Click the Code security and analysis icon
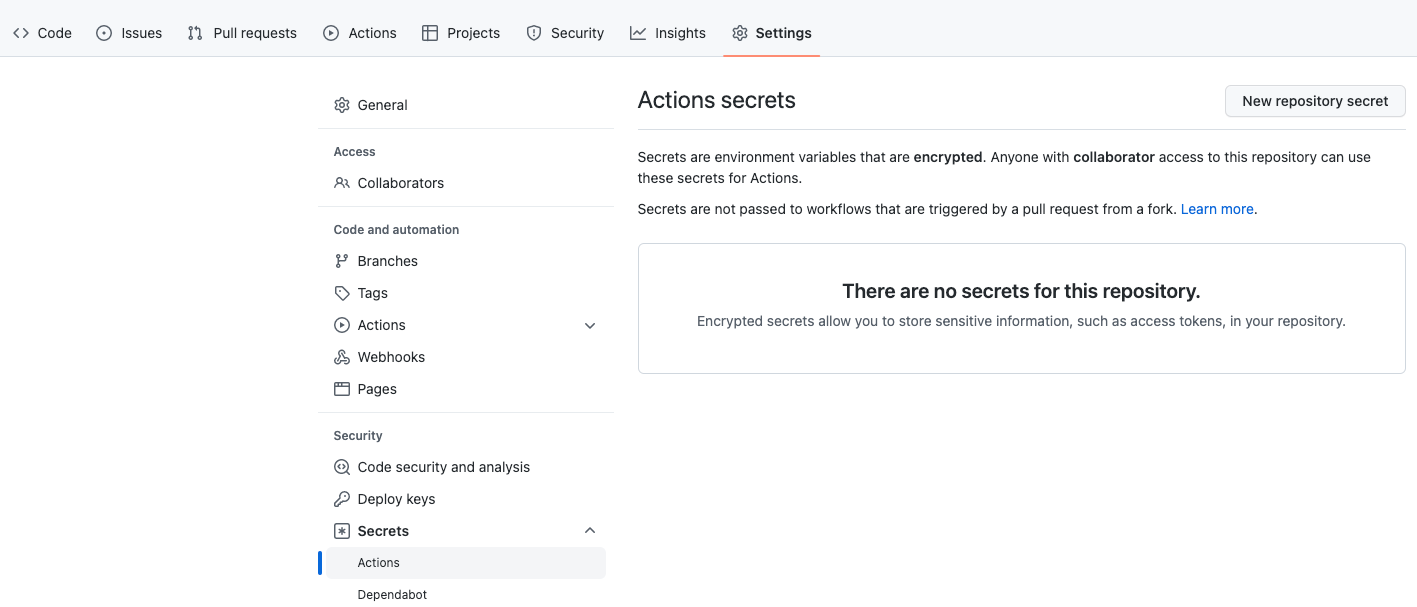 click(x=342, y=467)
